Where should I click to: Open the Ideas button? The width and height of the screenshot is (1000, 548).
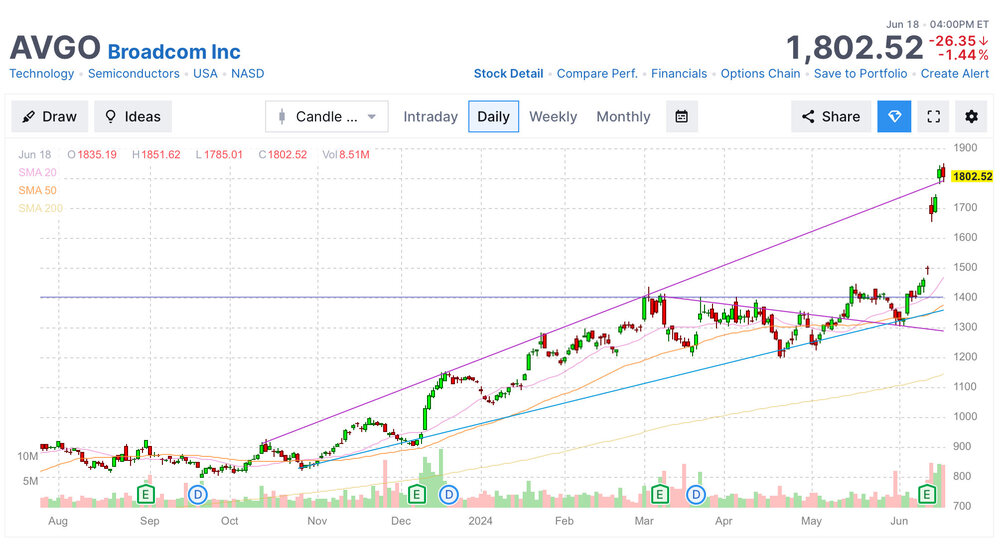click(x=133, y=116)
